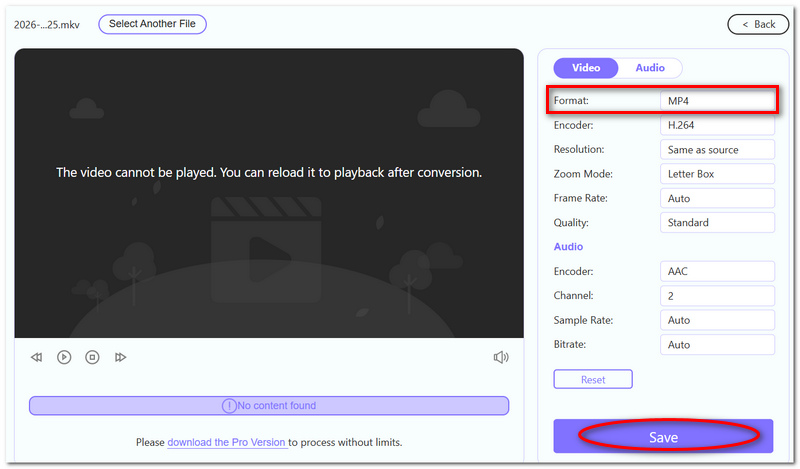Viewport: 800px width, 469px height.
Task: Click the Back button
Action: [x=758, y=24]
